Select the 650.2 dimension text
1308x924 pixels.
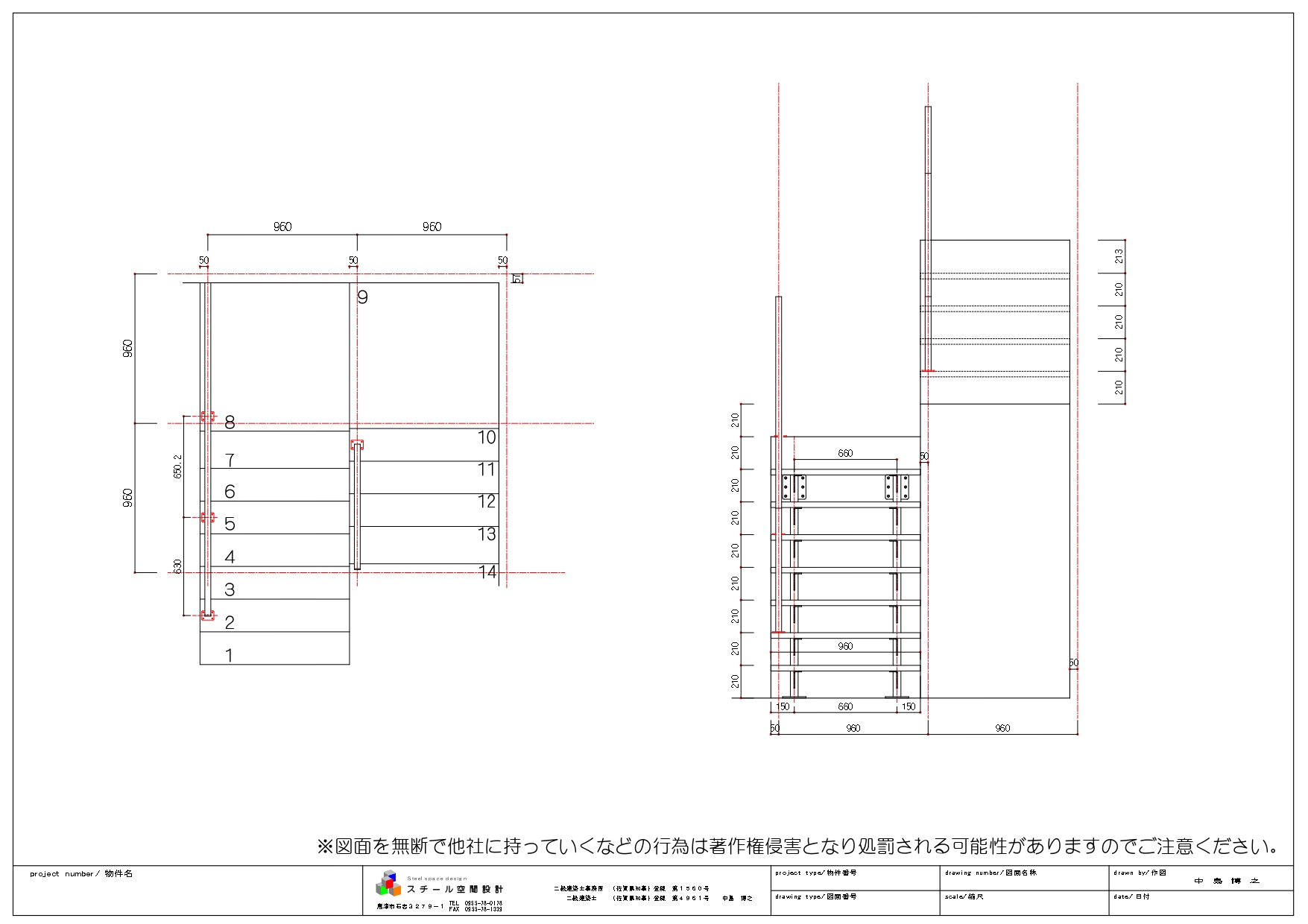coord(177,466)
